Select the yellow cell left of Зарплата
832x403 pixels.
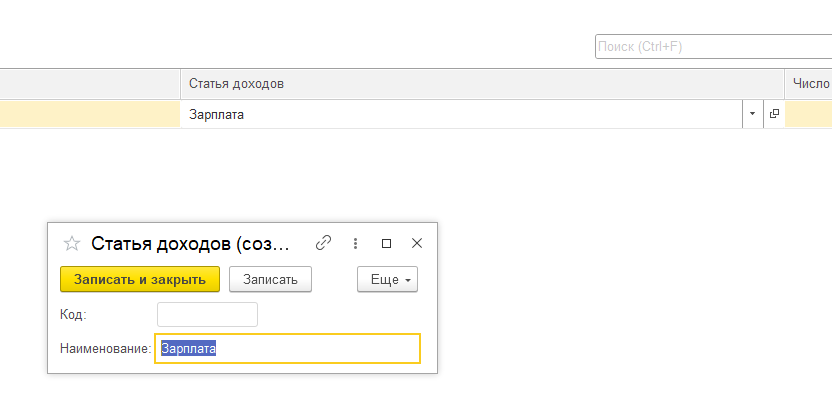point(90,114)
